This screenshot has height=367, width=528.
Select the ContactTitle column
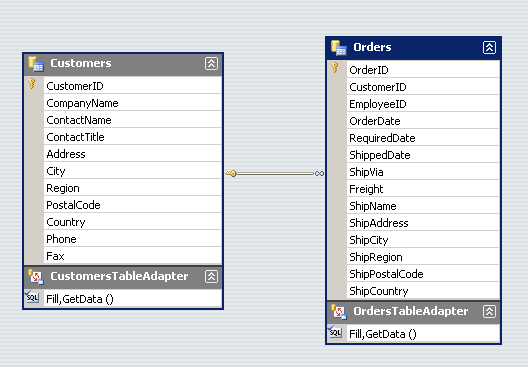click(133, 137)
